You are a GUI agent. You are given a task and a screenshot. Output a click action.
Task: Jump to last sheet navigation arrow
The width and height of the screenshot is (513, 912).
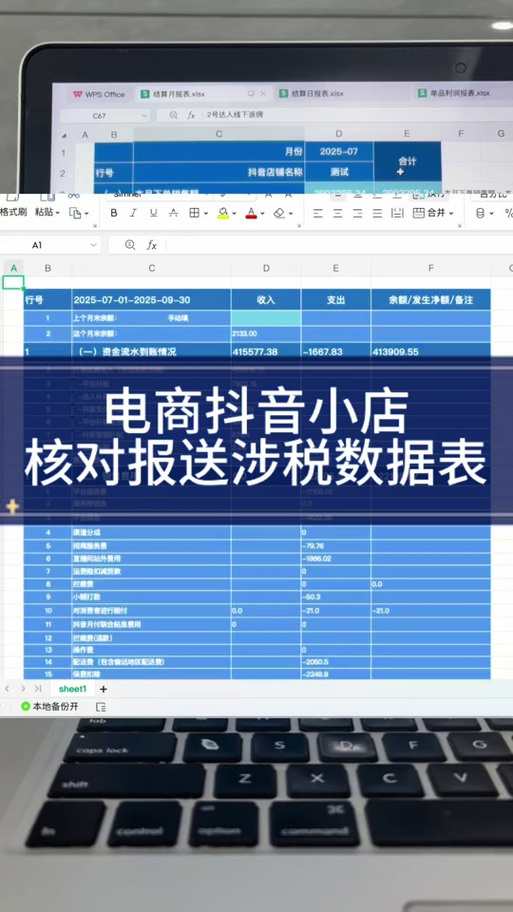click(38, 689)
